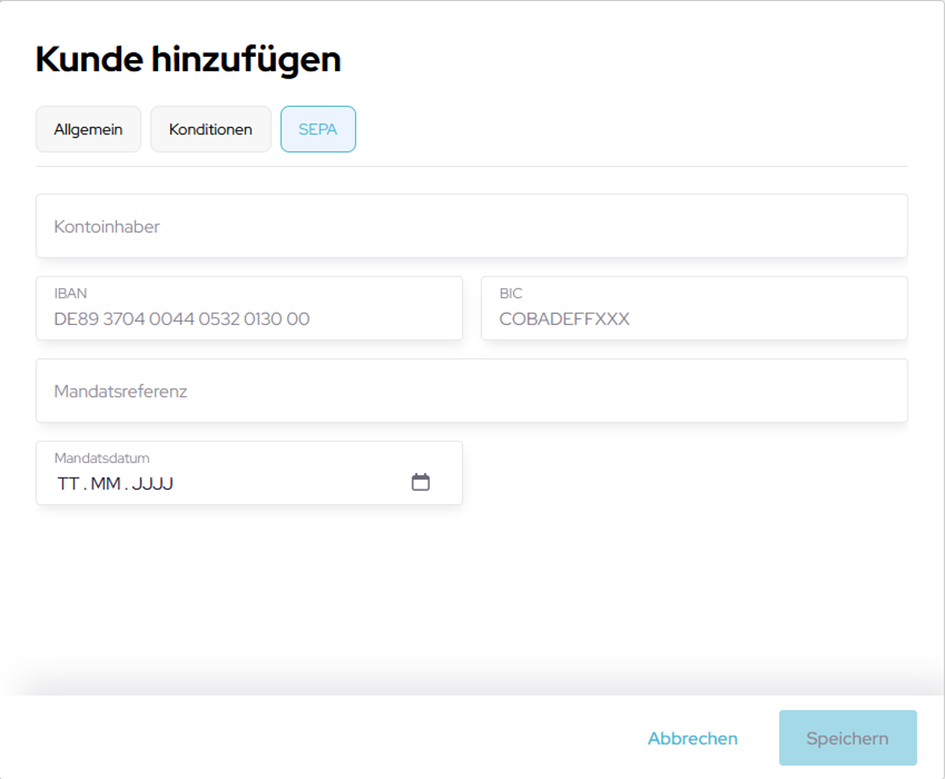Click the Mandatsdatum label above the date
Image resolution: width=945 pixels, height=779 pixels.
[101, 459]
